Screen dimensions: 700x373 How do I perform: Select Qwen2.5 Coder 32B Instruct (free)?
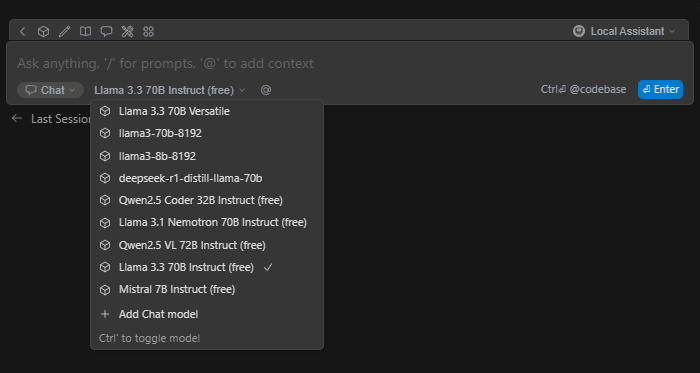[207, 201]
